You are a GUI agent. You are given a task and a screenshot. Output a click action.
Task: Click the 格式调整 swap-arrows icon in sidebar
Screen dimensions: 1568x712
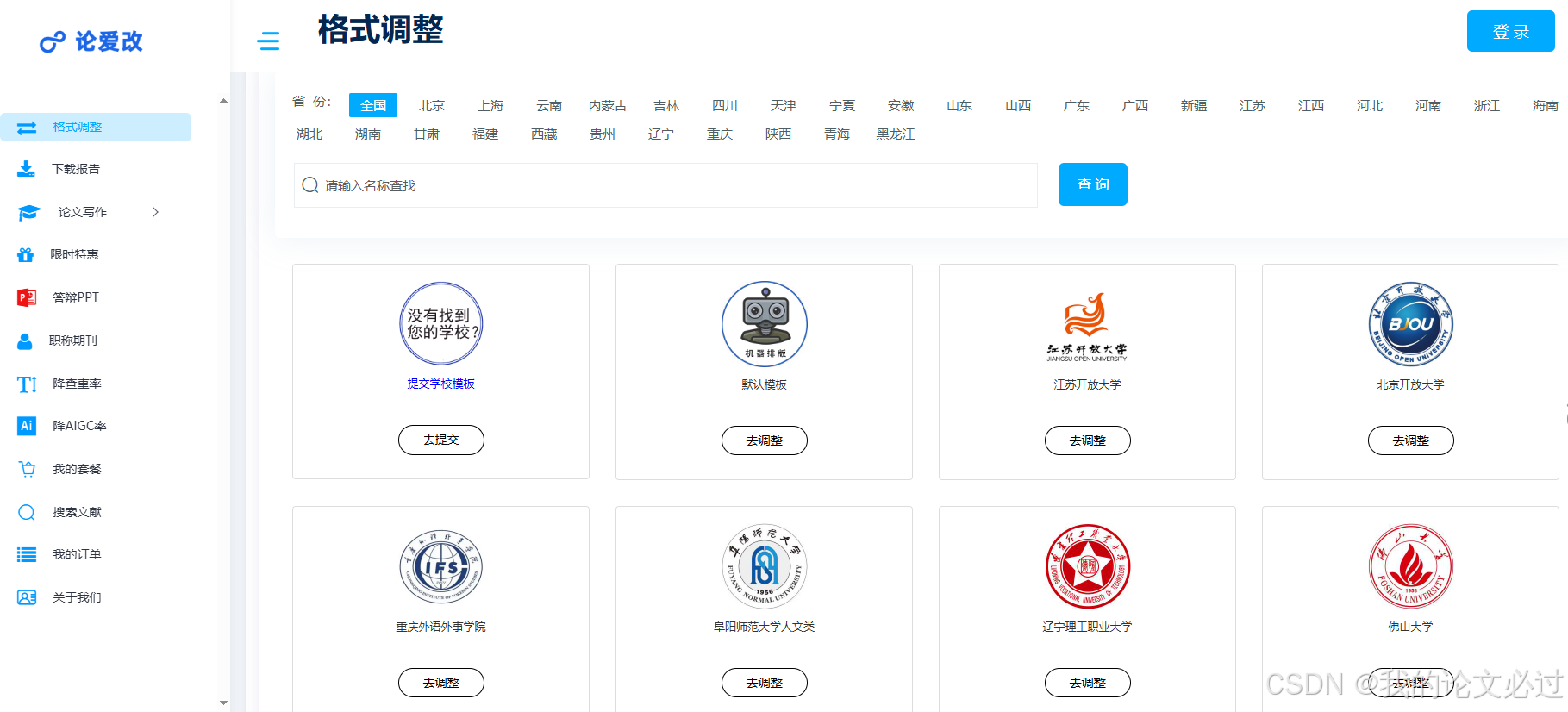(27, 128)
